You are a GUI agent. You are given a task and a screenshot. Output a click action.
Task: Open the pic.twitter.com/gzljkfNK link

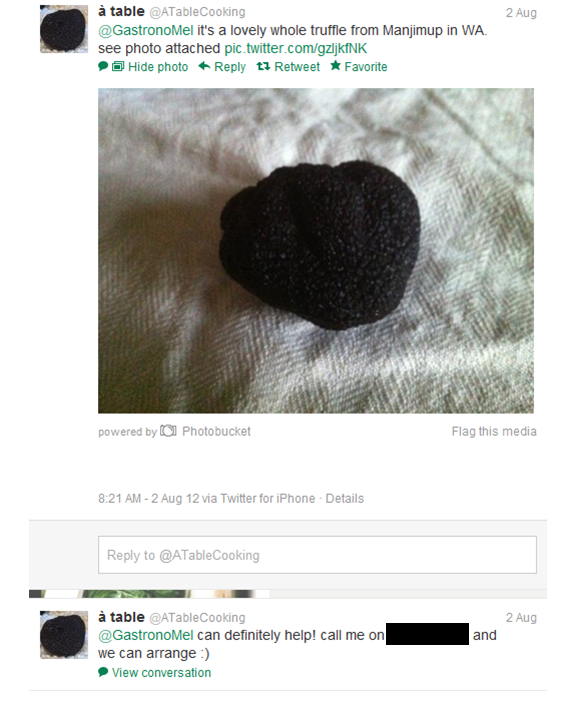[296, 48]
